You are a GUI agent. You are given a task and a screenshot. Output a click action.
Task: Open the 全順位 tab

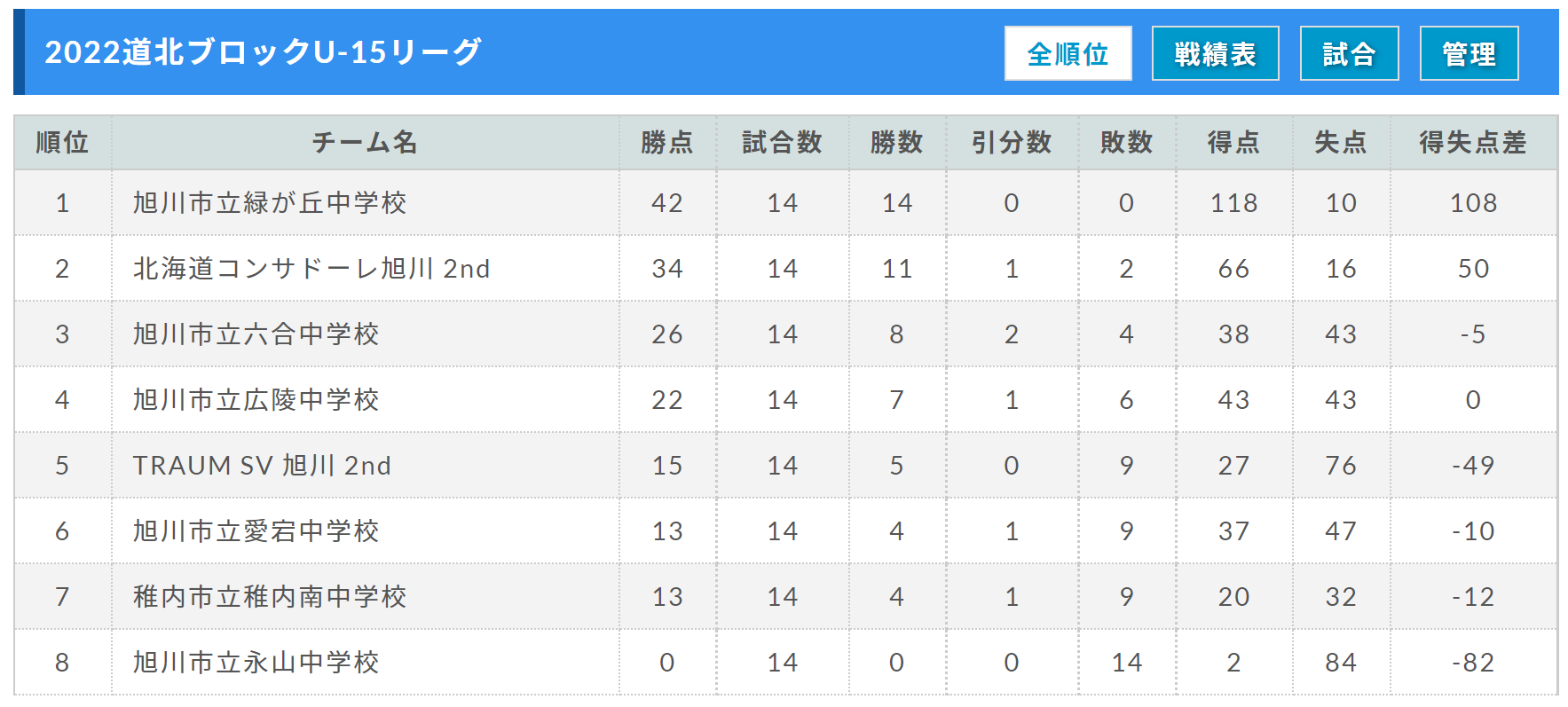pyautogui.click(x=1068, y=53)
